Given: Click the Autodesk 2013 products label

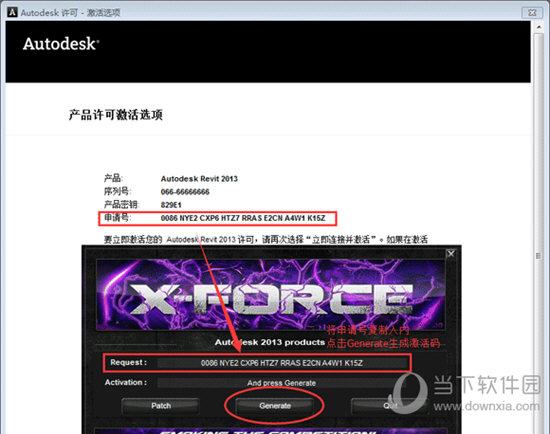Looking at the screenshot, I should tap(270, 342).
